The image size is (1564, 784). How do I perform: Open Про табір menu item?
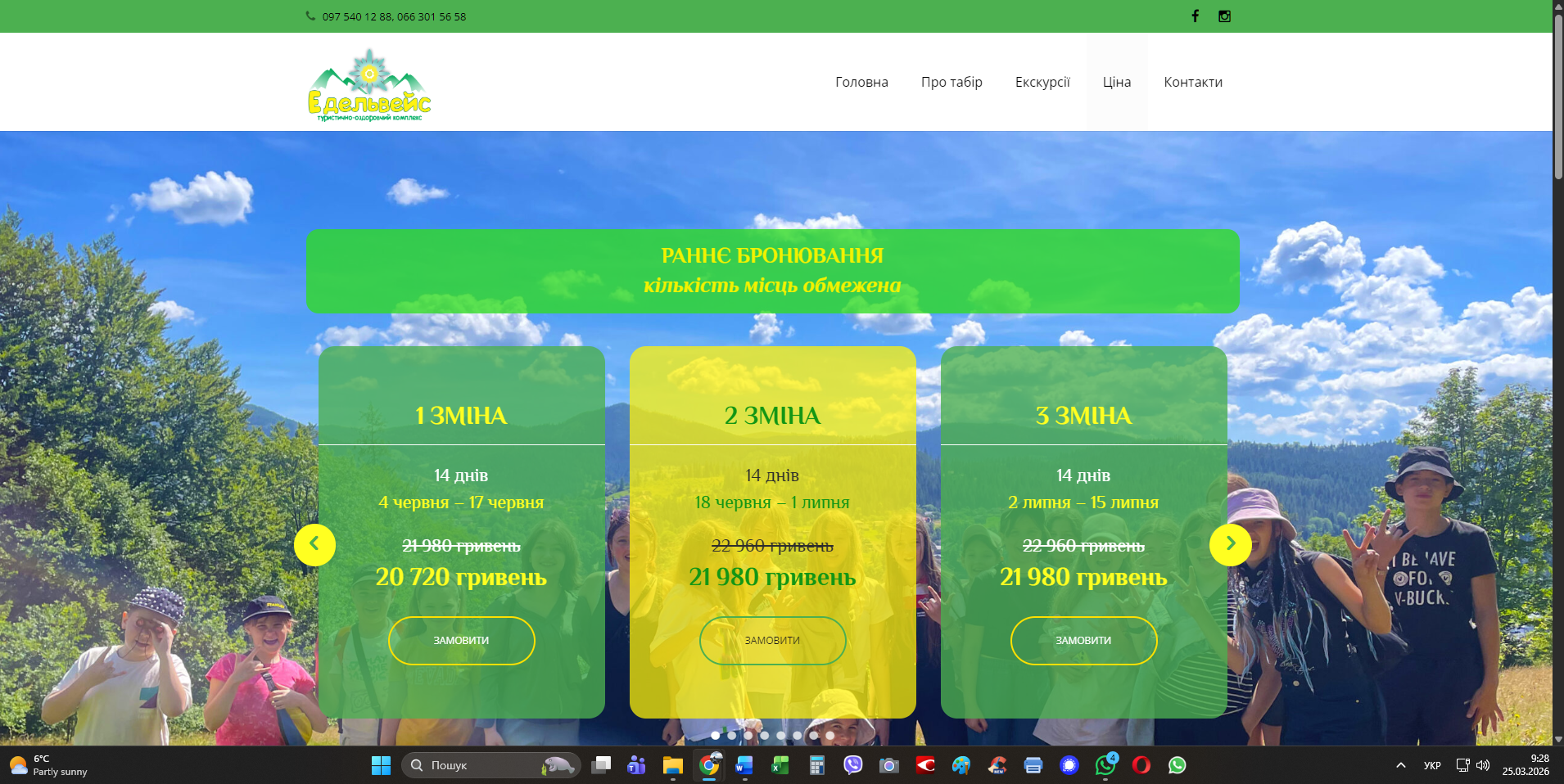point(952,82)
